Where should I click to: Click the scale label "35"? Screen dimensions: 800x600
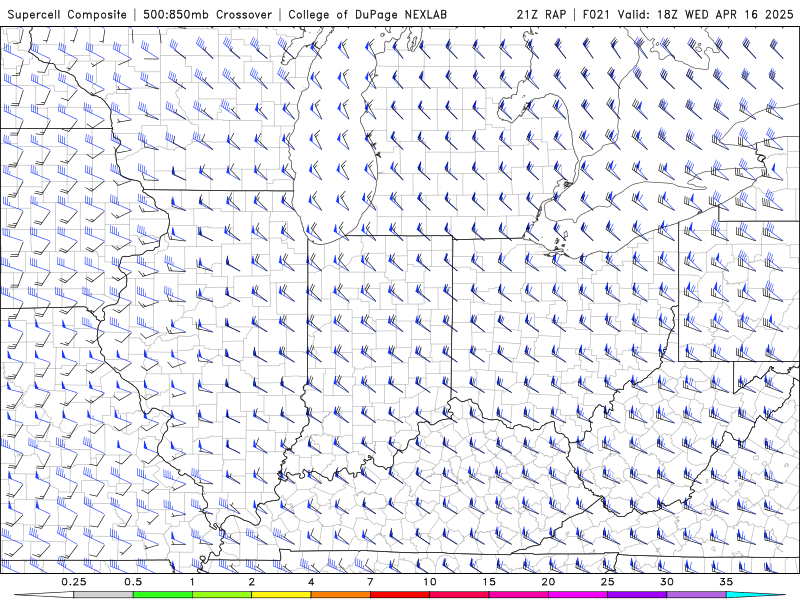[x=726, y=582]
